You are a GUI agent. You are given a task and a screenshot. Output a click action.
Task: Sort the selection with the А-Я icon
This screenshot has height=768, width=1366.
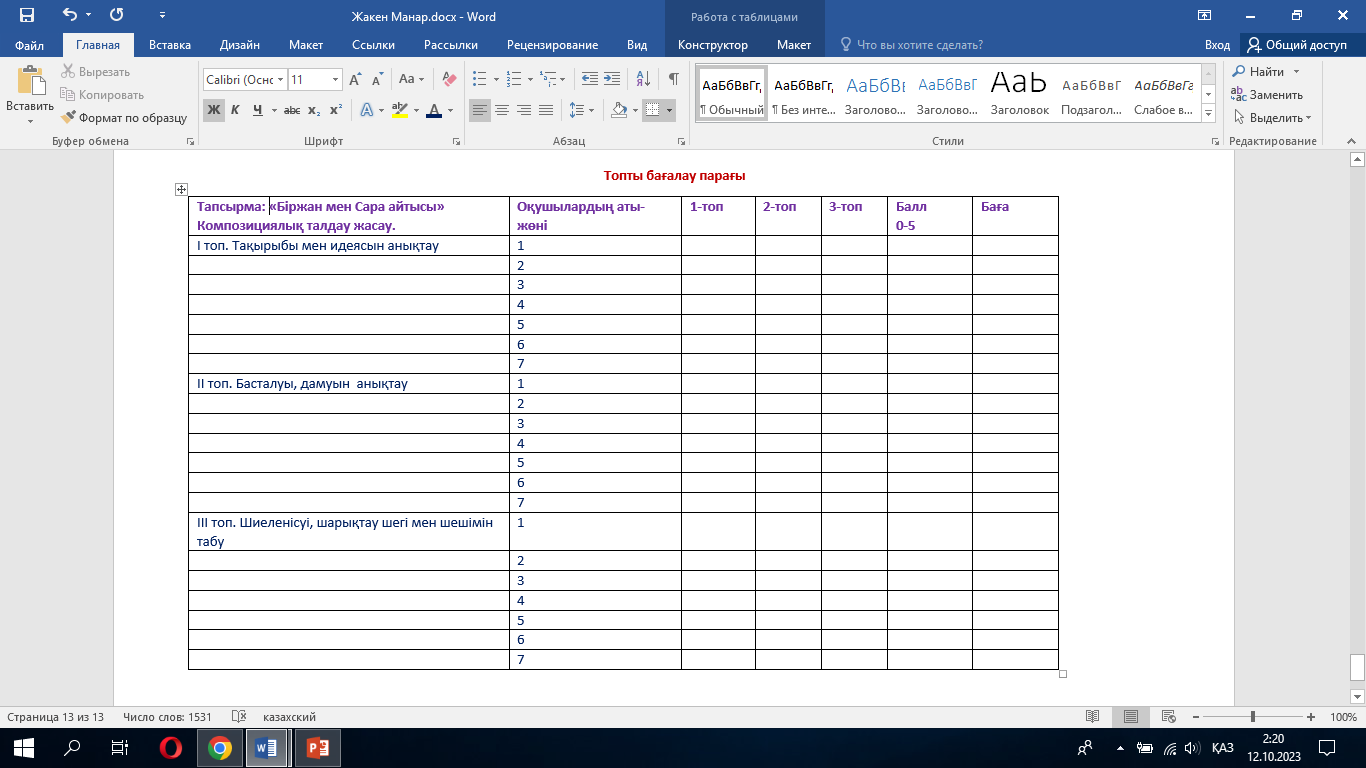[643, 79]
